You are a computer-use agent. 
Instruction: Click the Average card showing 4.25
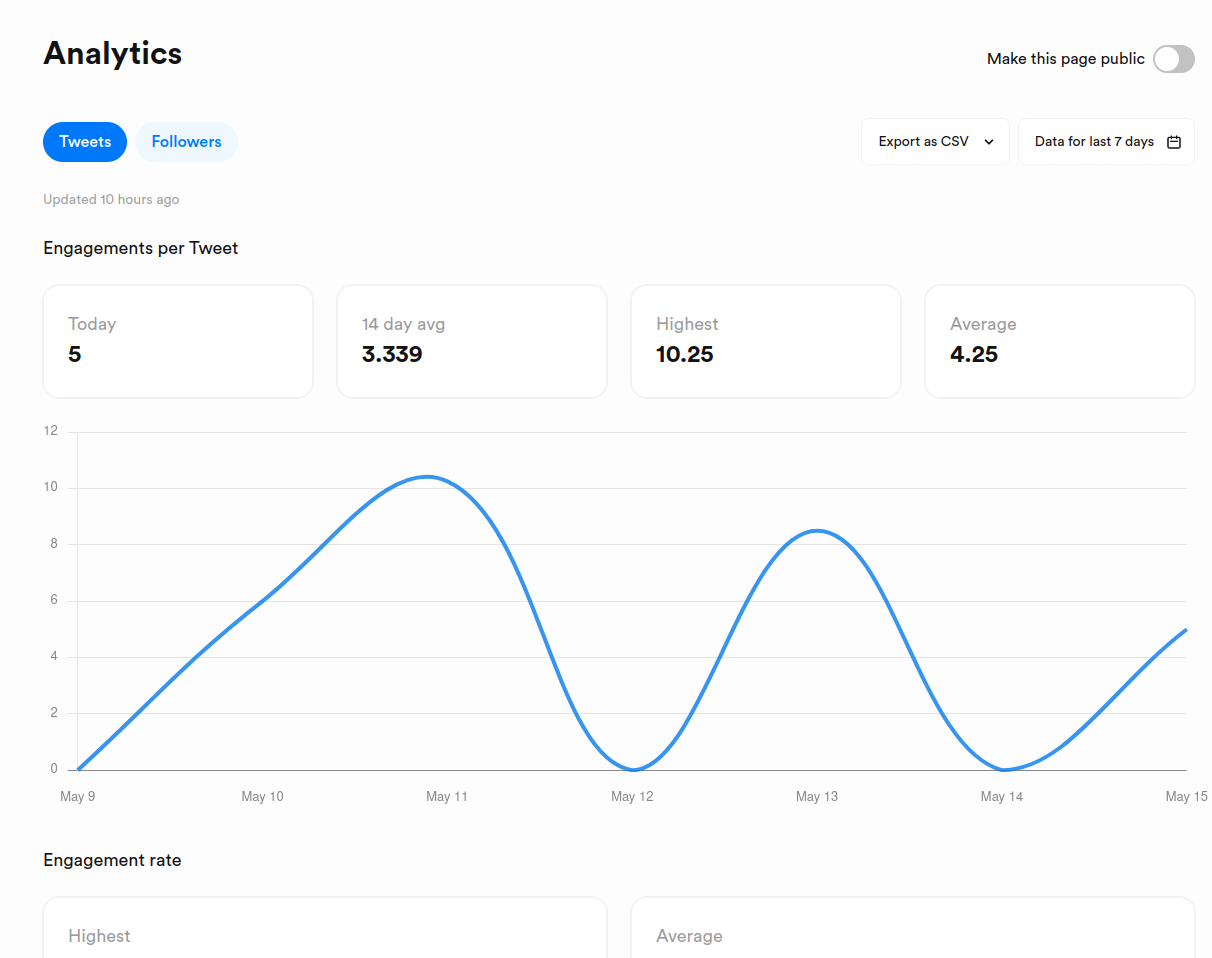coord(1059,340)
